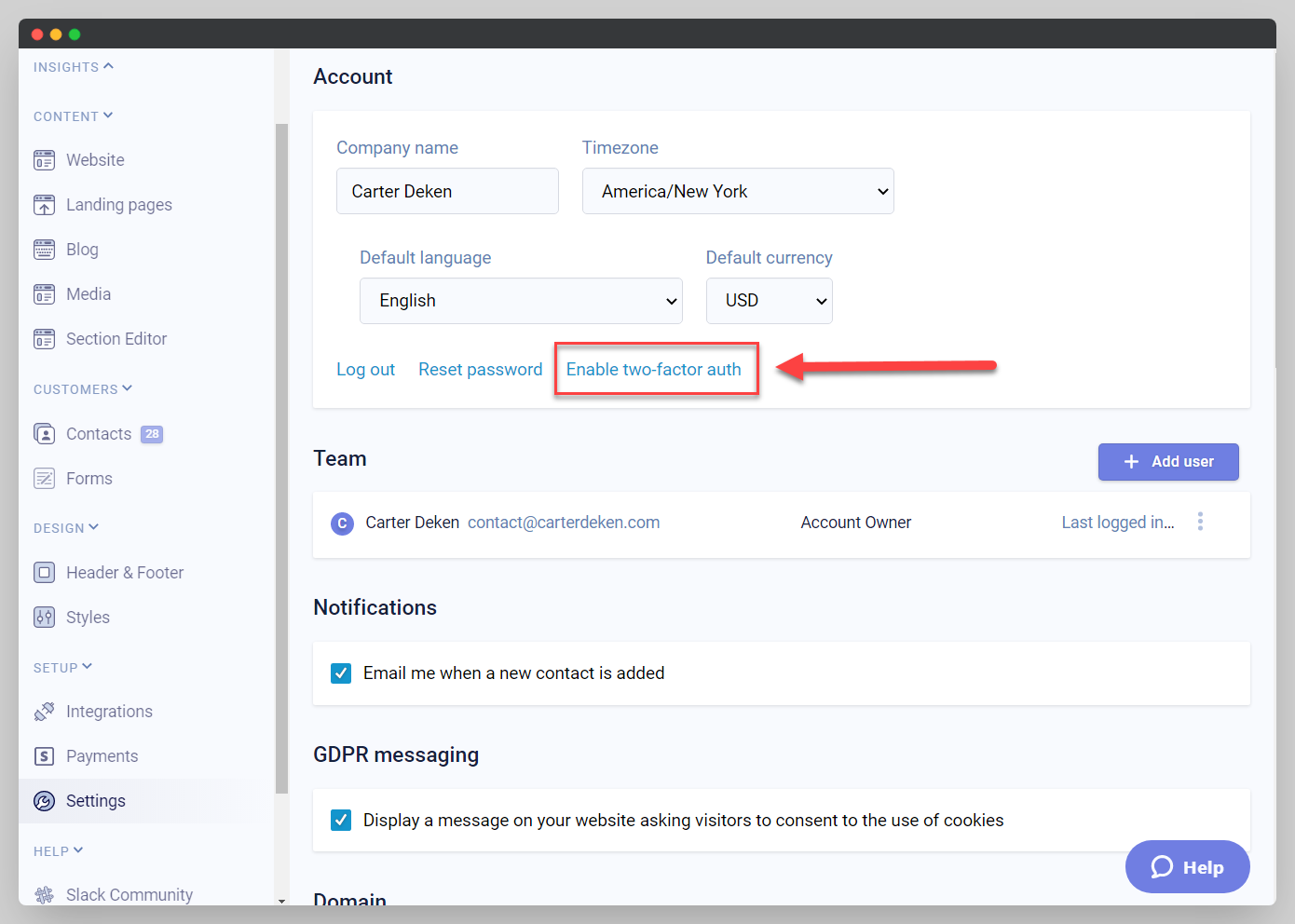1295x924 pixels.
Task: Go to Contacts in the sidebar
Action: [x=98, y=433]
